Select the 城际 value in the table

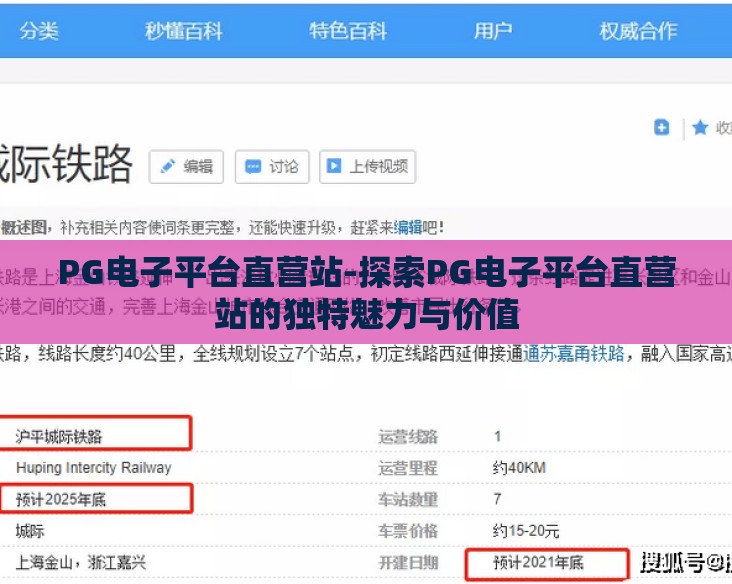[x=30, y=531]
